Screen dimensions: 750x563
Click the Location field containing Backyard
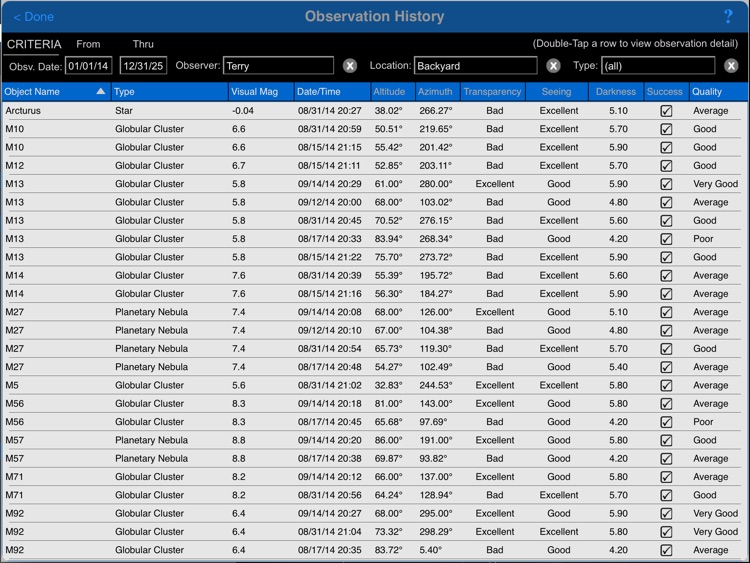(475, 66)
